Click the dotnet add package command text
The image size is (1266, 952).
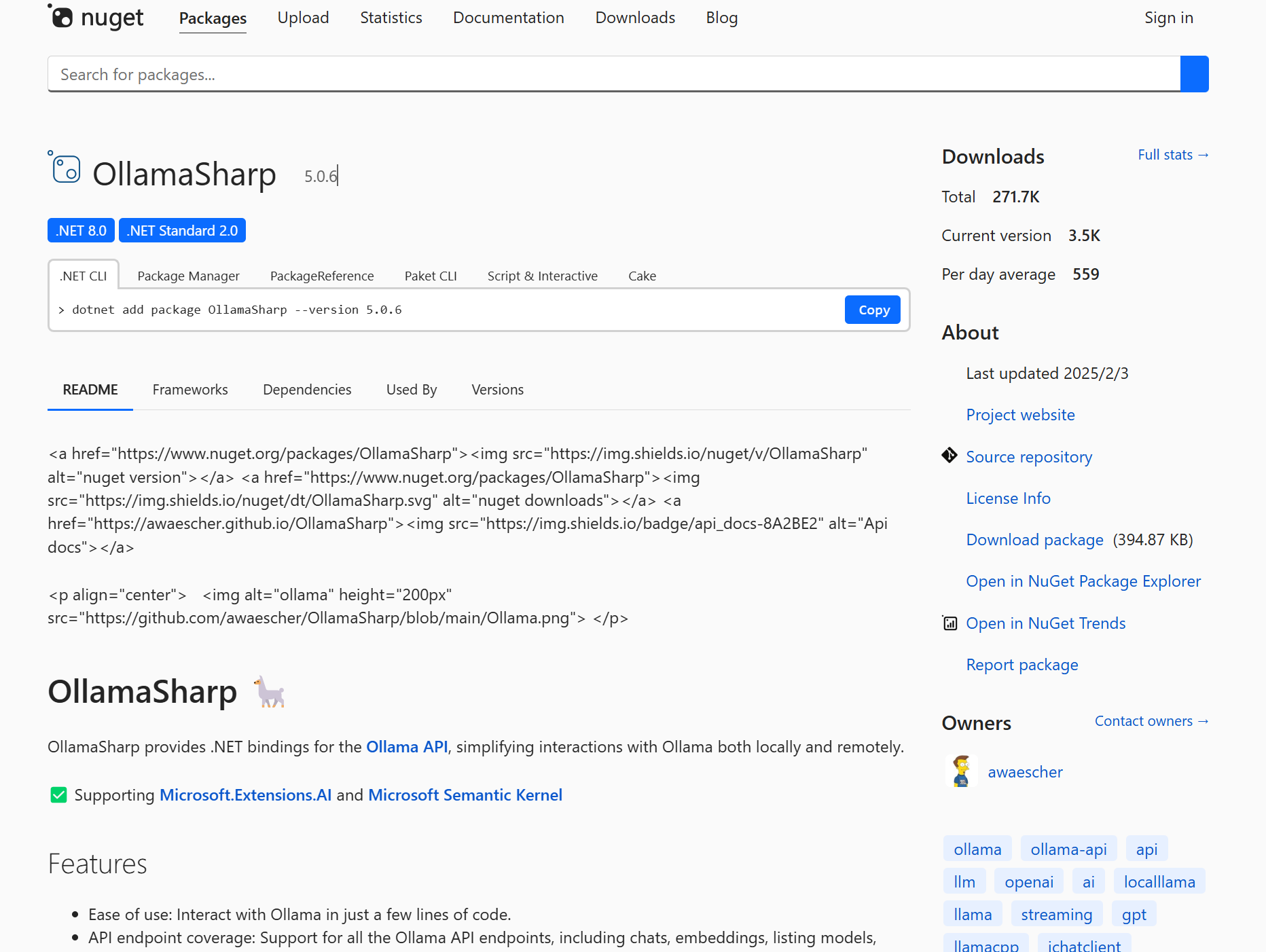coord(237,310)
